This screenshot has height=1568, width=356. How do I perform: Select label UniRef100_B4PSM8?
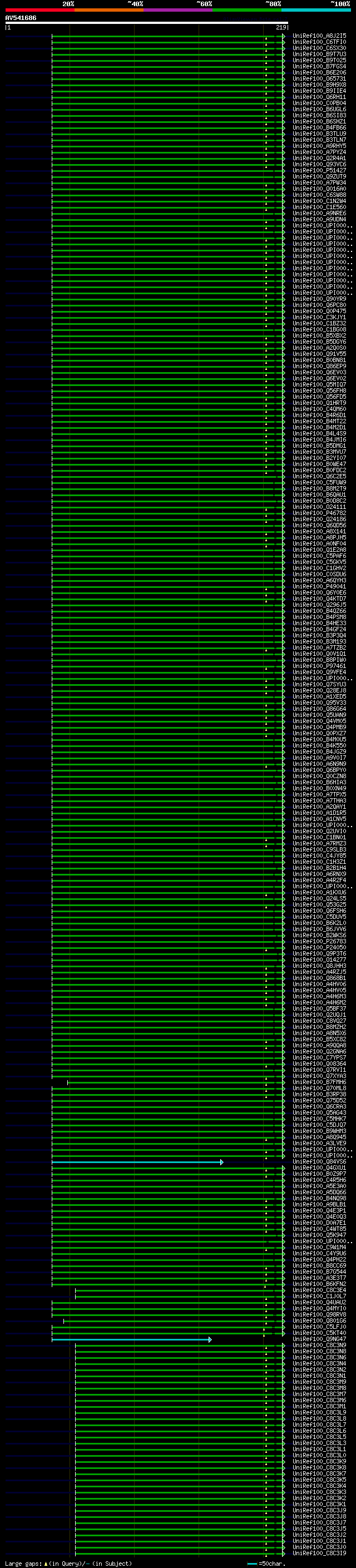point(319,617)
